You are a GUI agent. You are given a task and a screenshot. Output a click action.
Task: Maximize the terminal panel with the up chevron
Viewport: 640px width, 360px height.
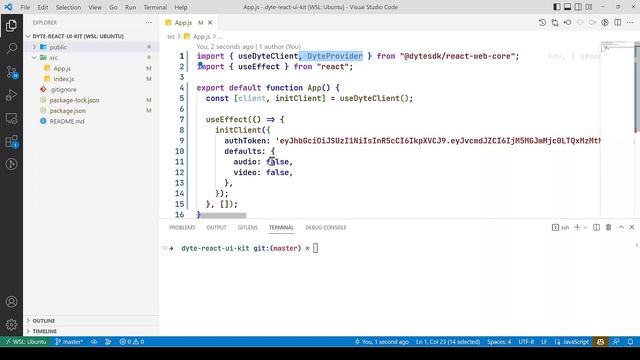(621, 227)
